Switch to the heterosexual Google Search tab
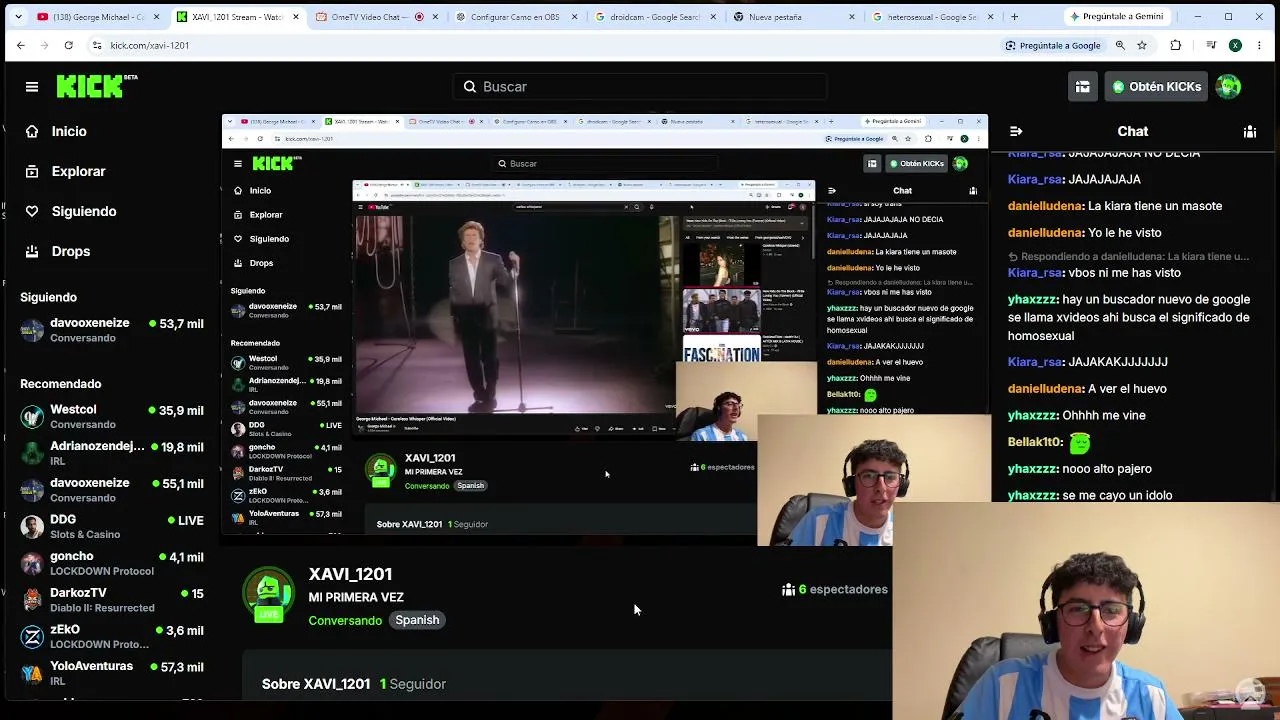This screenshot has height=720, width=1280. click(930, 17)
